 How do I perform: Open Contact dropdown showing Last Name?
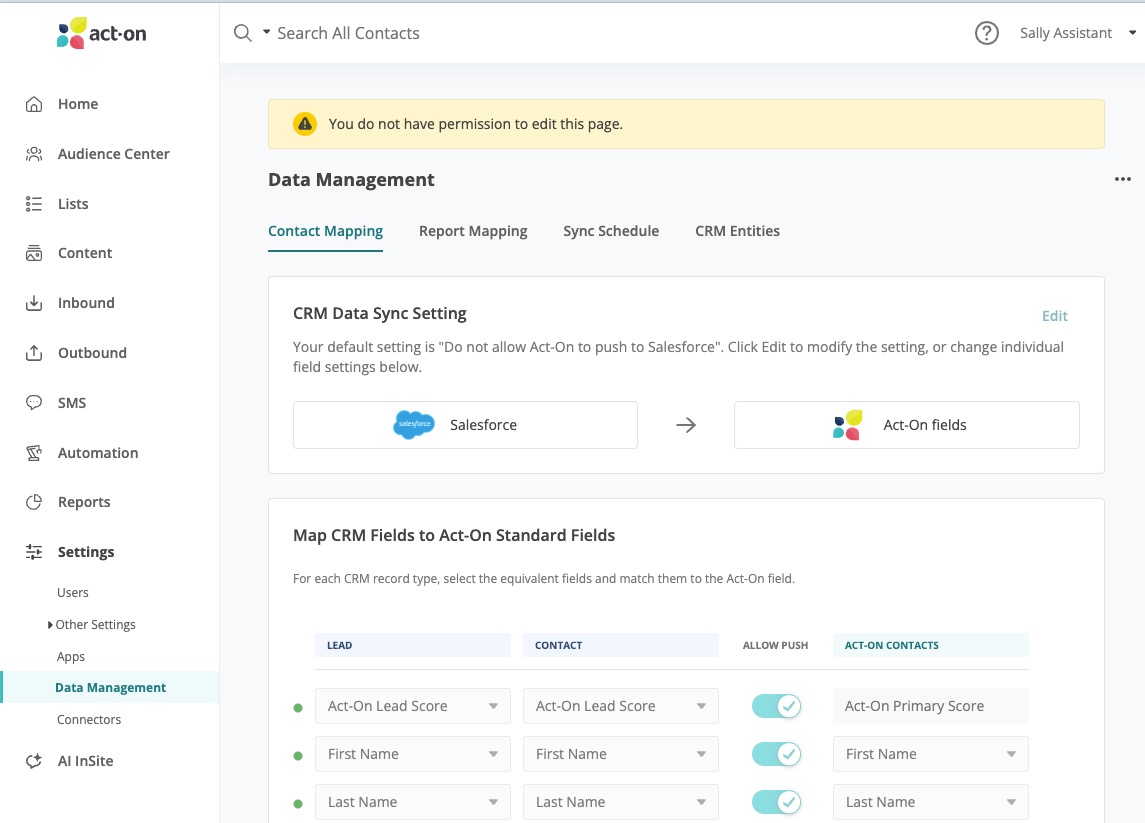coord(621,803)
